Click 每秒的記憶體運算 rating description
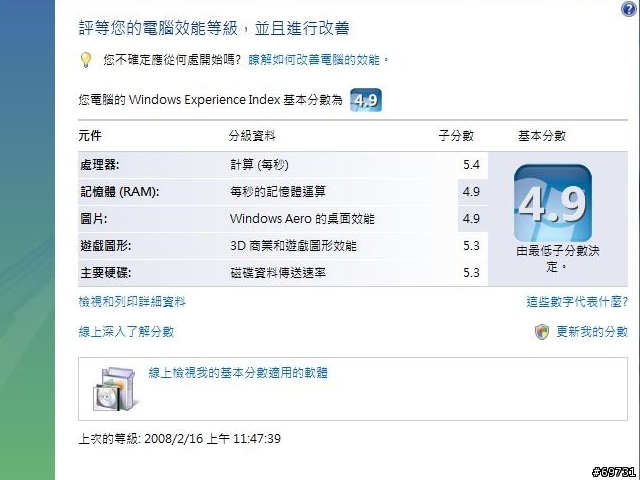 (278, 191)
